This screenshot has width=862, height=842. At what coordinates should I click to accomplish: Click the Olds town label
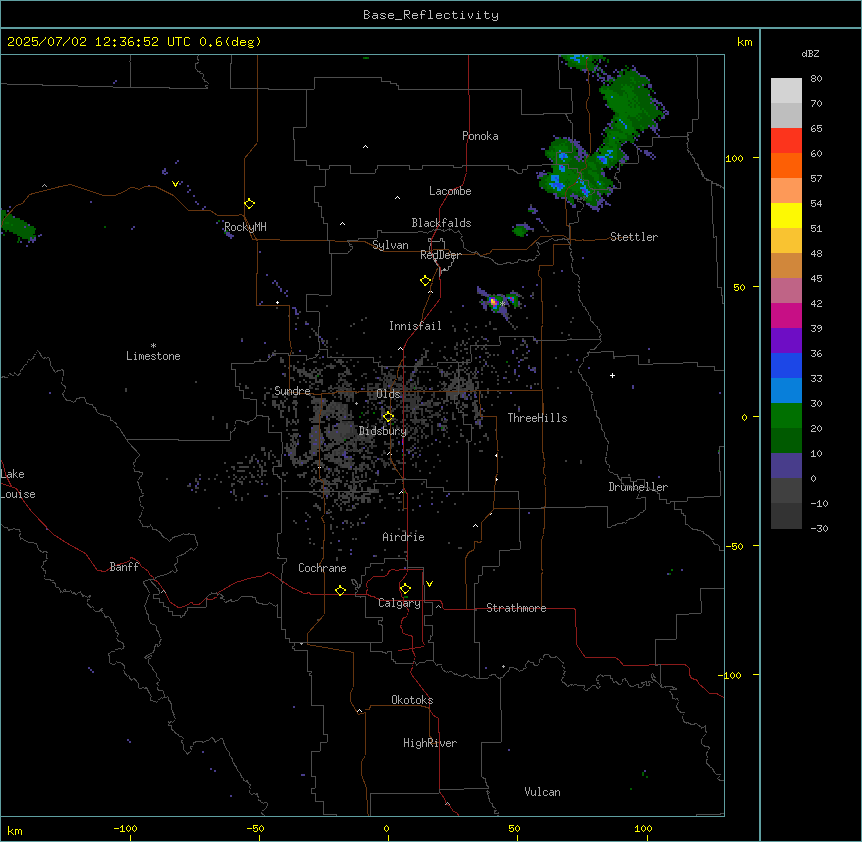coord(388,394)
